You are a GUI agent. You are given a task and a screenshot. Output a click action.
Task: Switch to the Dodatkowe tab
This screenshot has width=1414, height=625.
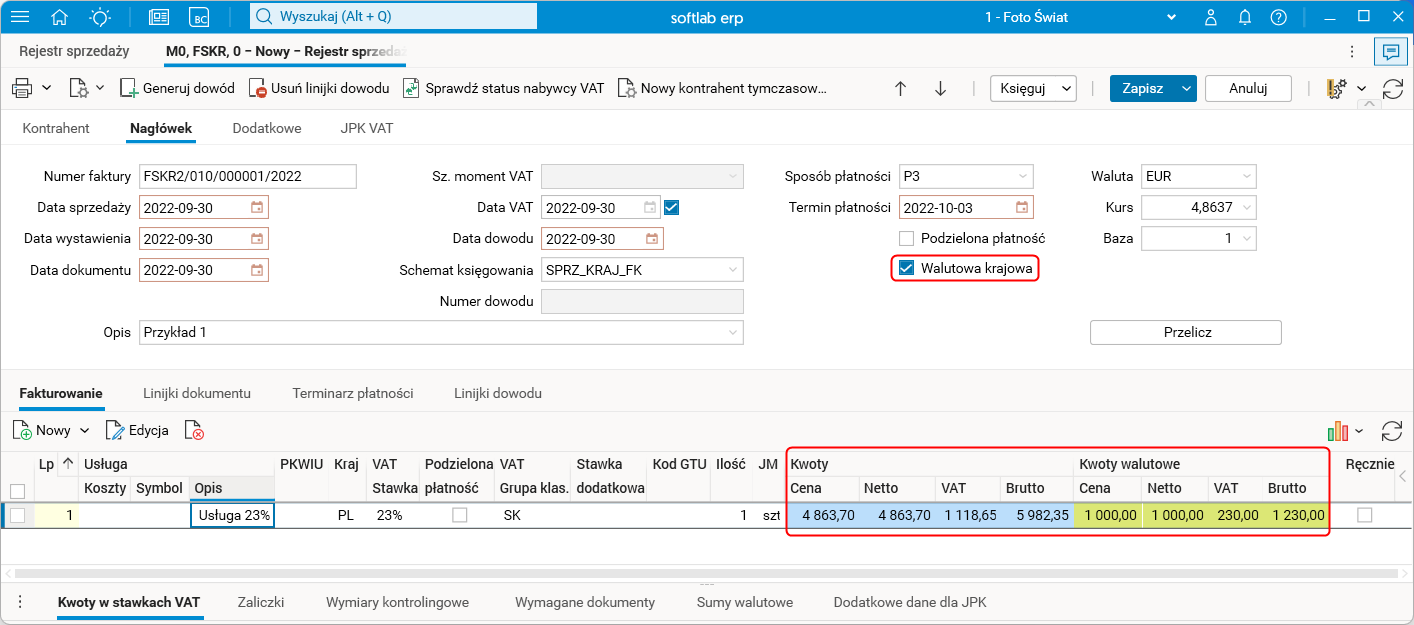point(266,128)
